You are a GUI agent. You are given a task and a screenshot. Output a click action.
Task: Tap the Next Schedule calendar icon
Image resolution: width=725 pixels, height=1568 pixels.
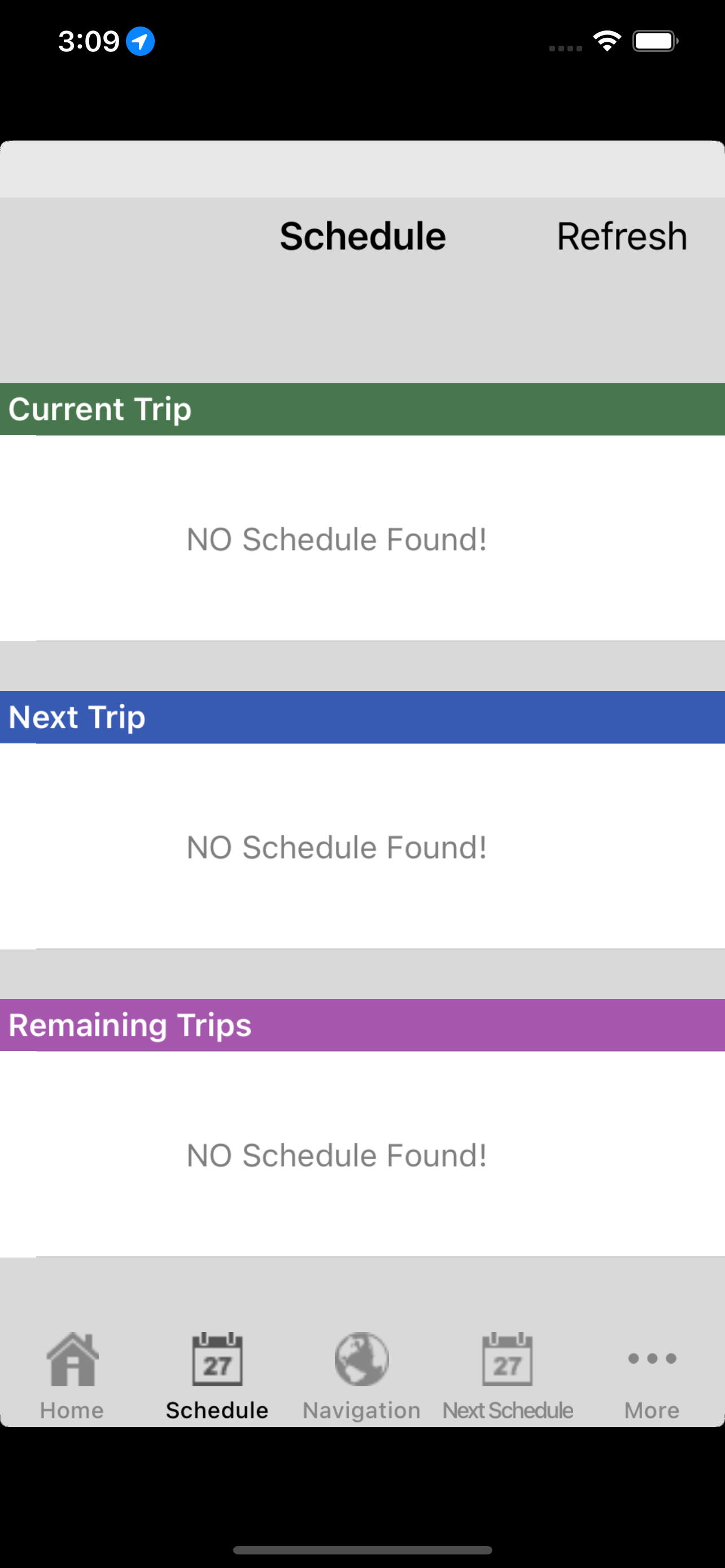point(507,1359)
